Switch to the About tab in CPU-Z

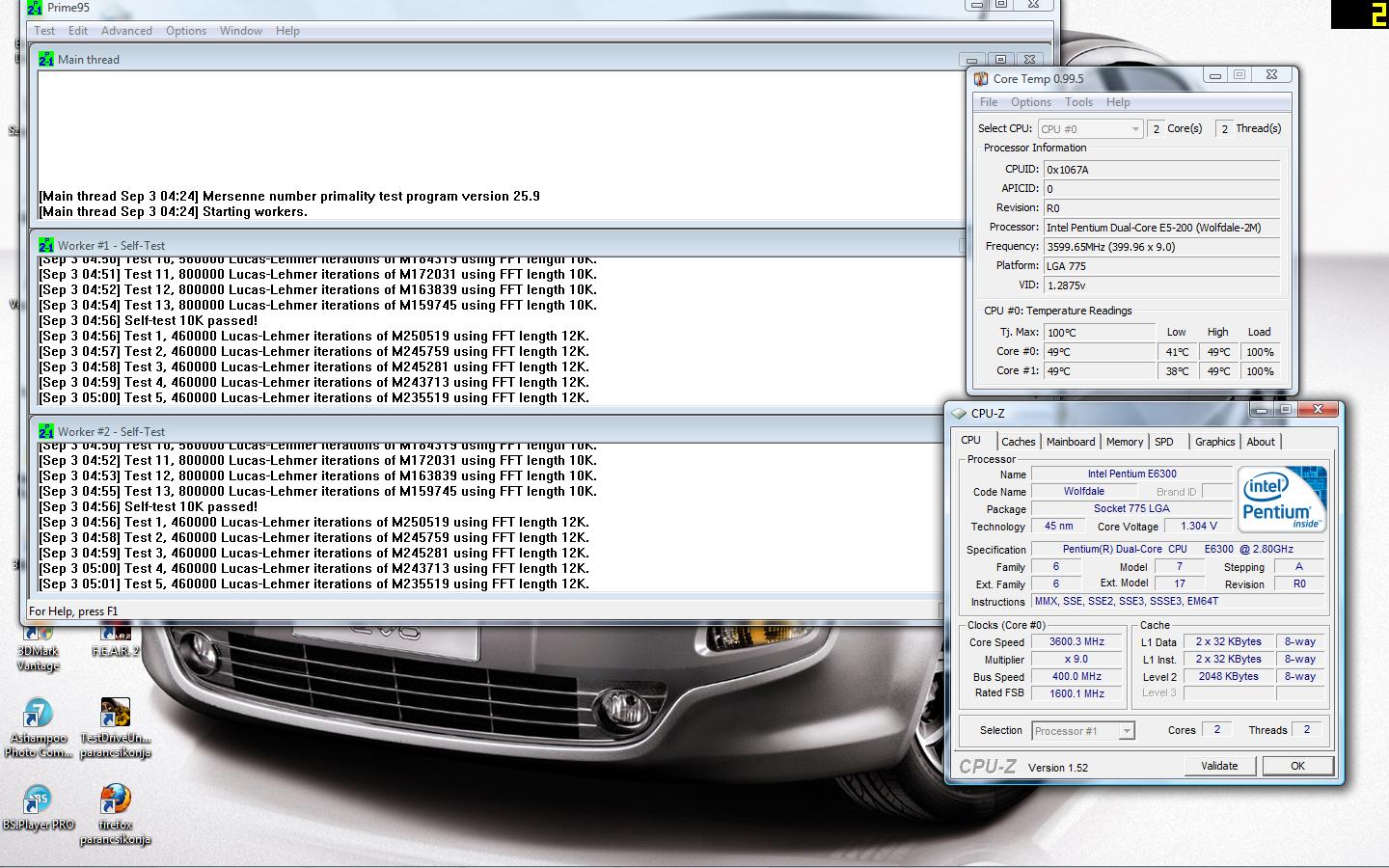(1261, 442)
